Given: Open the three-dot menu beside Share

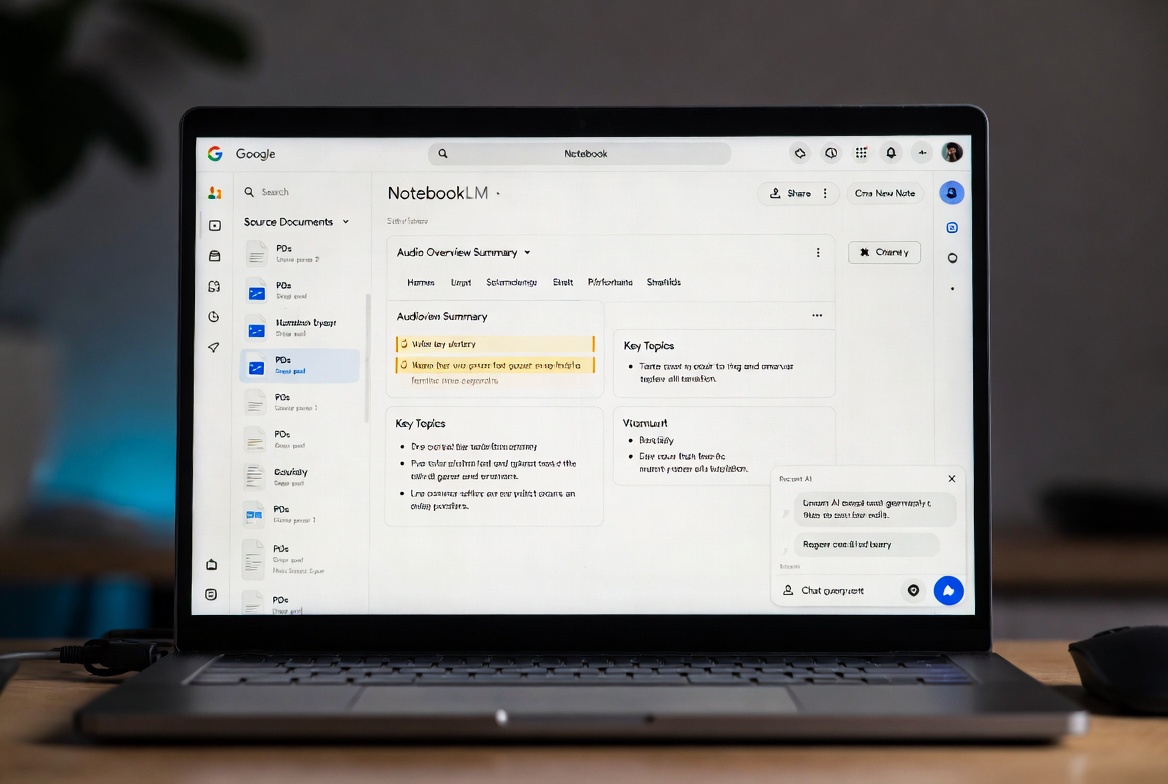Looking at the screenshot, I should [825, 193].
